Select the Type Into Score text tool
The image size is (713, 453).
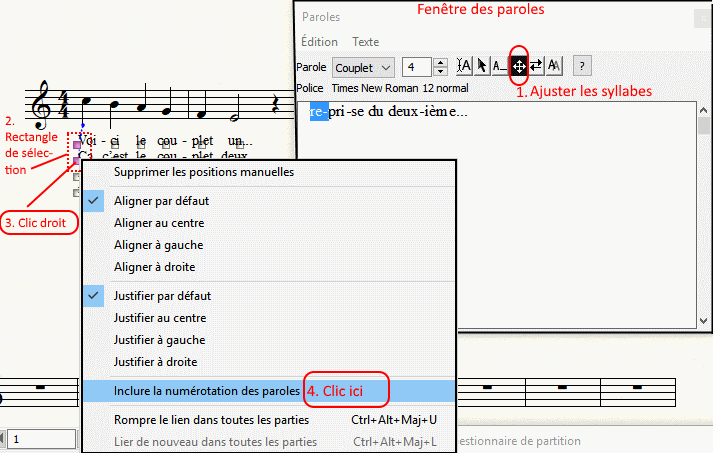tap(464, 67)
